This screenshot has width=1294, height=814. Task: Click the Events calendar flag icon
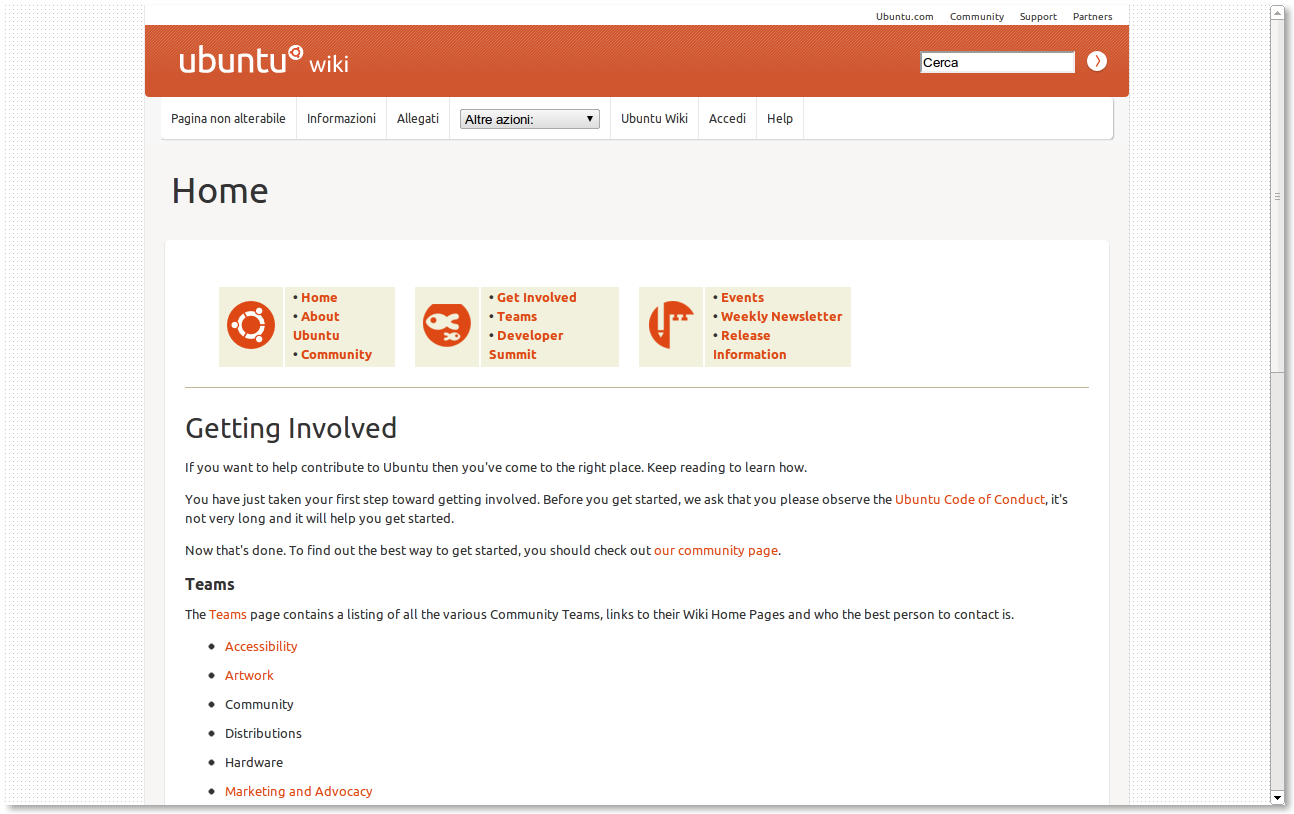[671, 326]
